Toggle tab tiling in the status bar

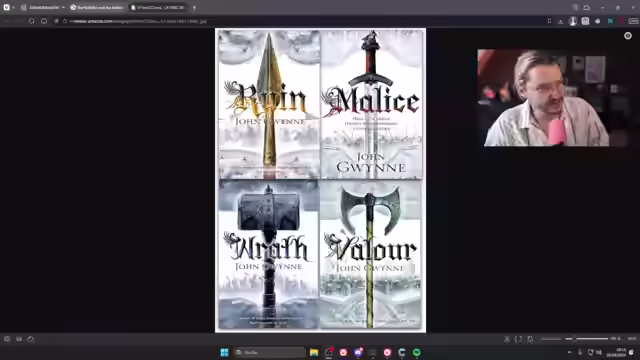(19, 339)
